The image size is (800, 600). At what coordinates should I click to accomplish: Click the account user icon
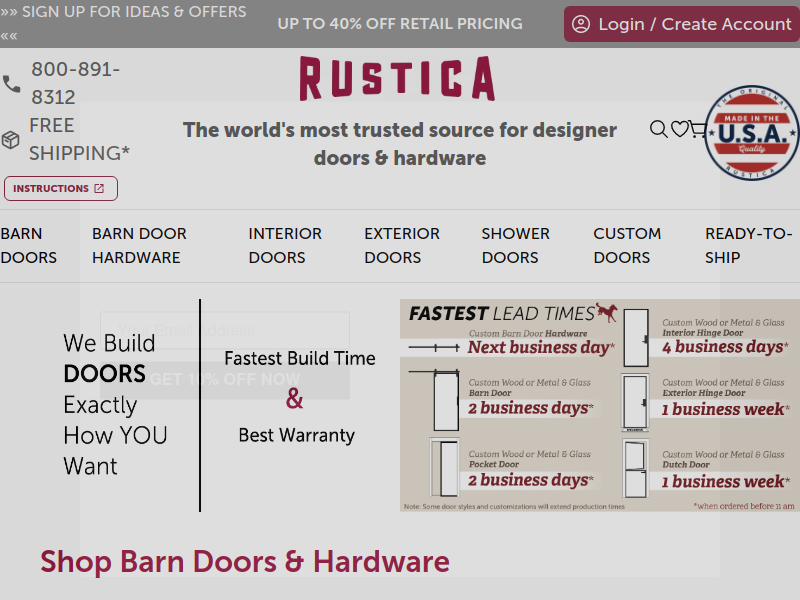pyautogui.click(x=581, y=24)
